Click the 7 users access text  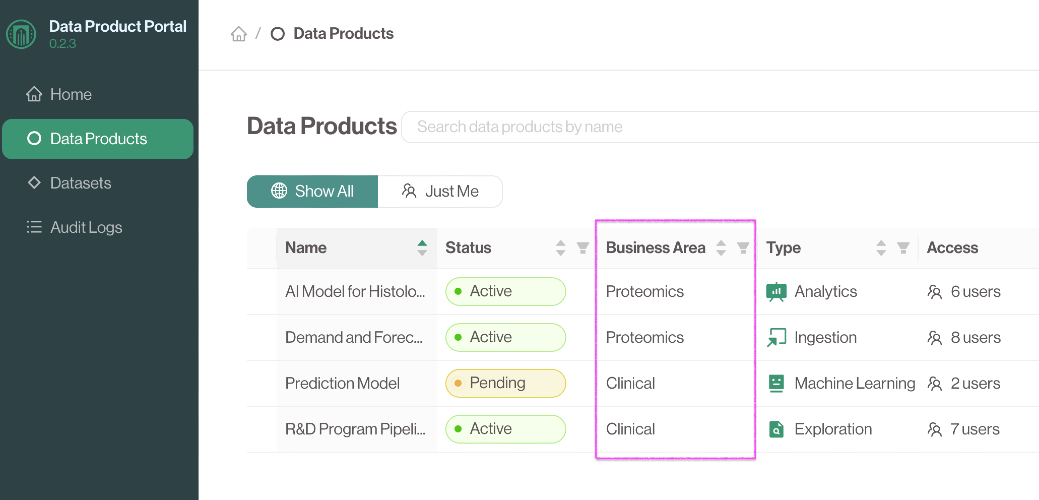click(x=975, y=429)
